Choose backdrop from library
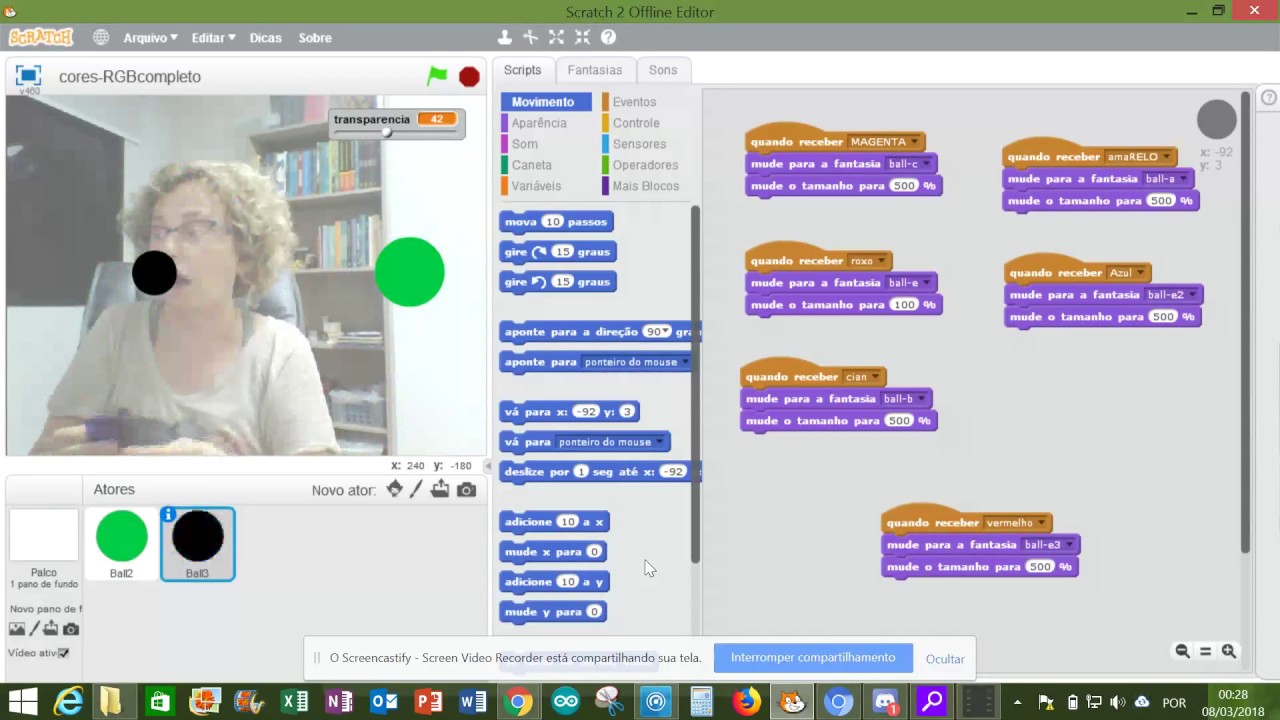The image size is (1280, 720). 17,629
